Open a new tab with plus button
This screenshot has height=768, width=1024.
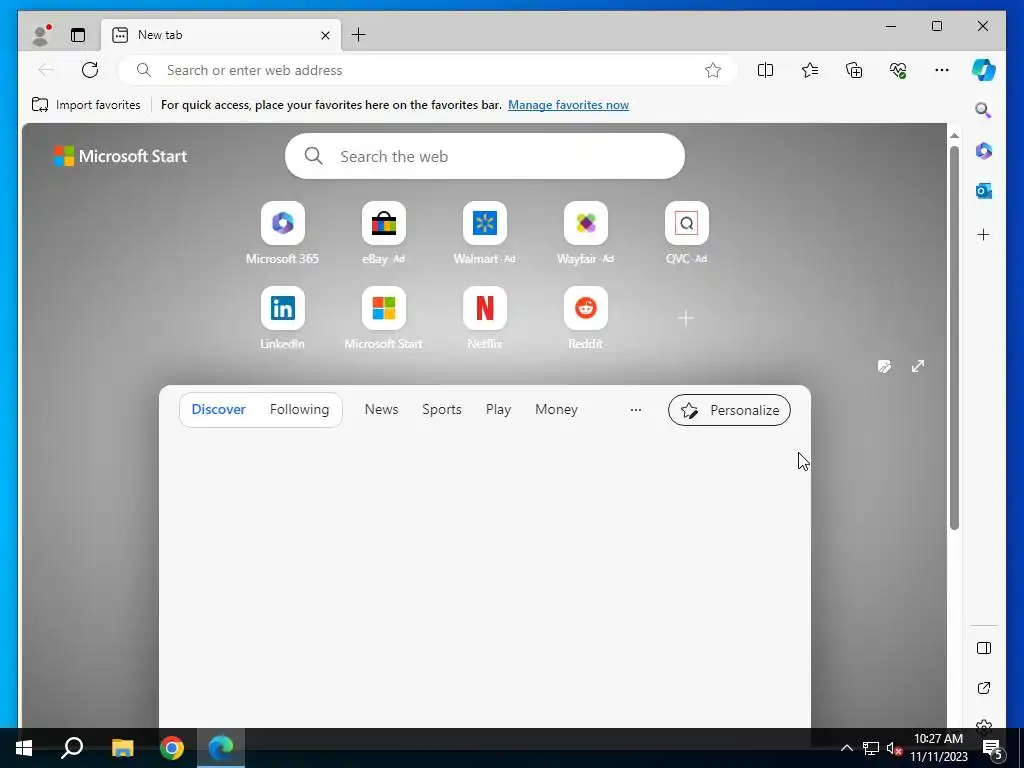tap(359, 35)
